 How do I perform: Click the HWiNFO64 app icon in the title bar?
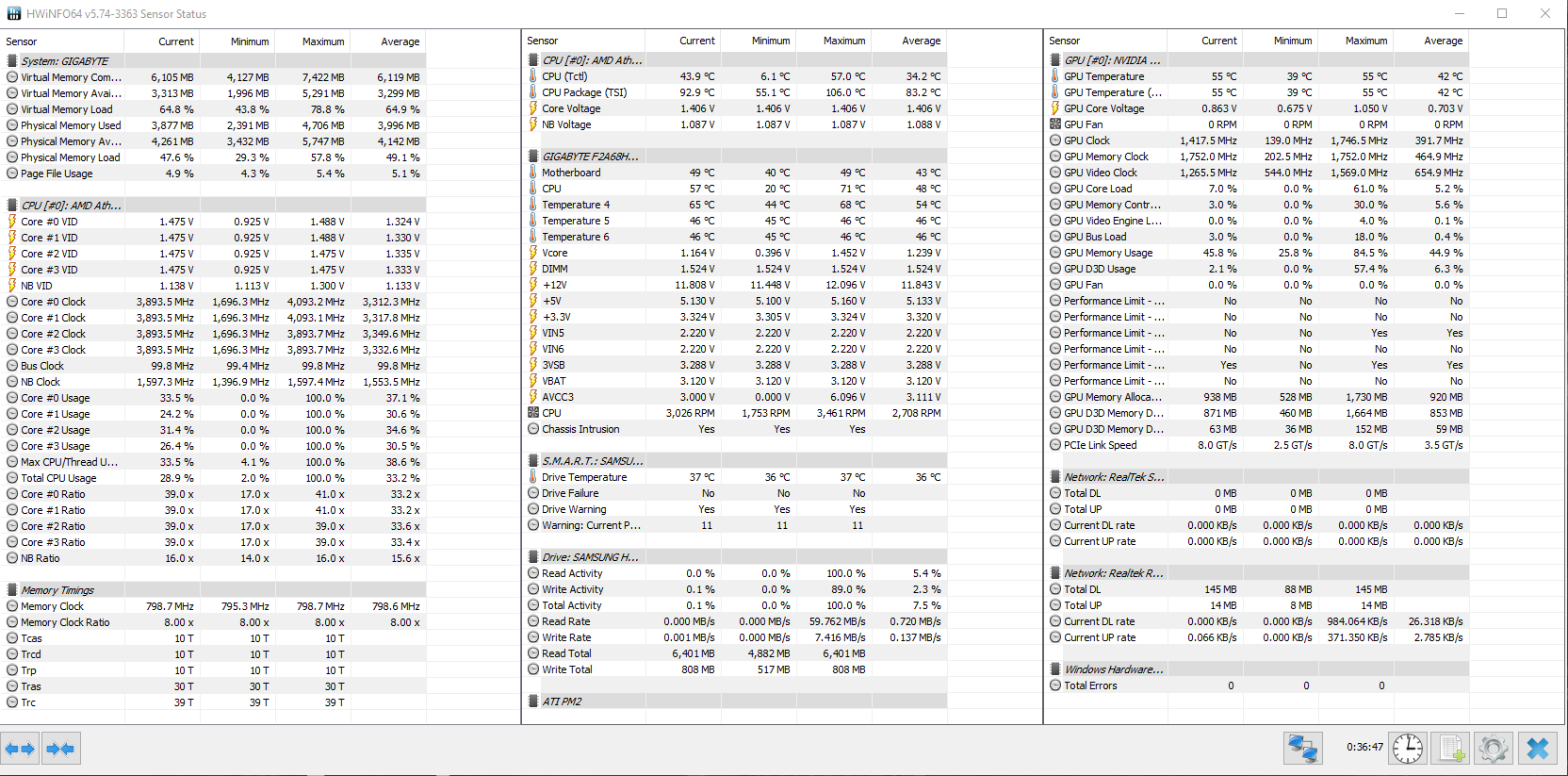[13, 14]
